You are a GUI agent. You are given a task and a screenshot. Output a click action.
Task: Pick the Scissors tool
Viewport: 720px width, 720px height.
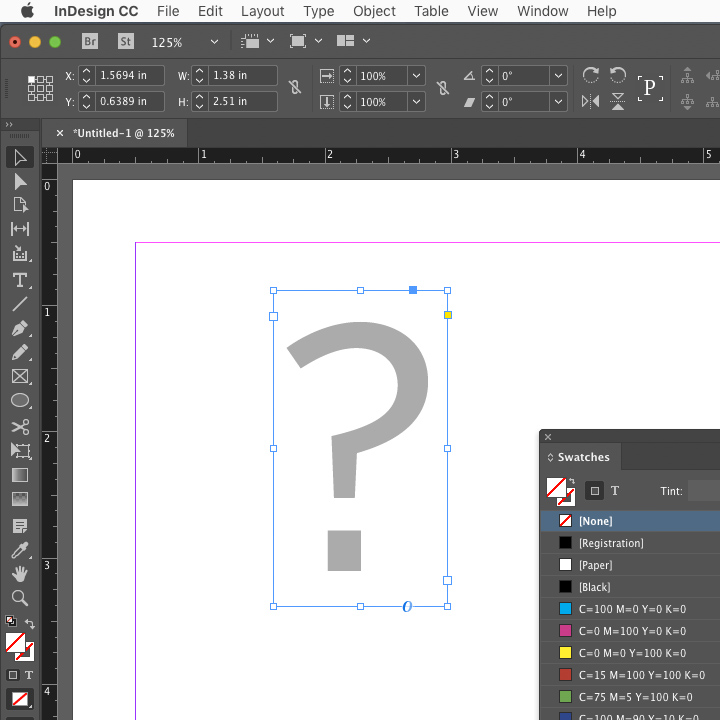click(x=19, y=426)
